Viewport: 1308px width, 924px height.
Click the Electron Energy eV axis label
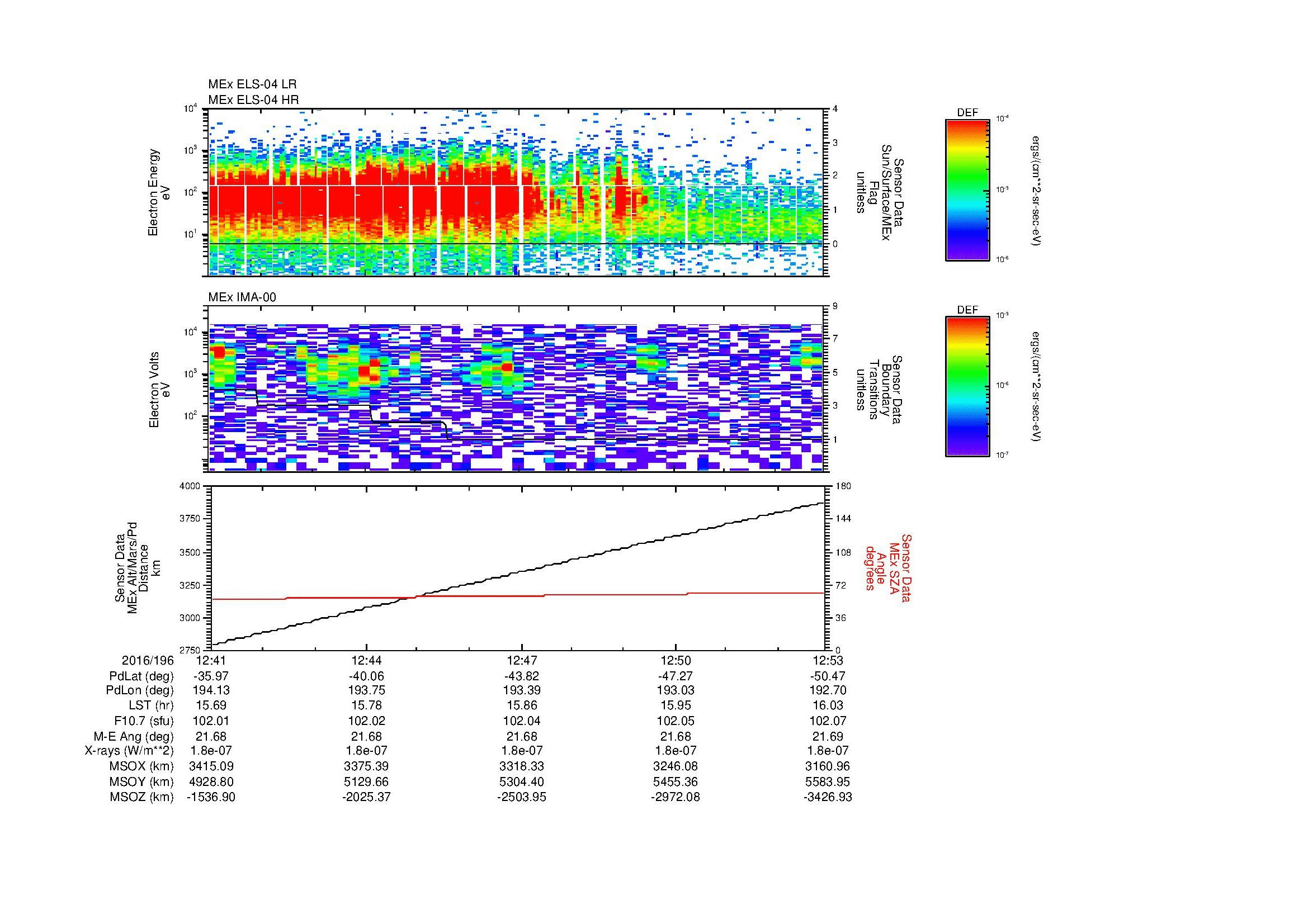(x=159, y=192)
